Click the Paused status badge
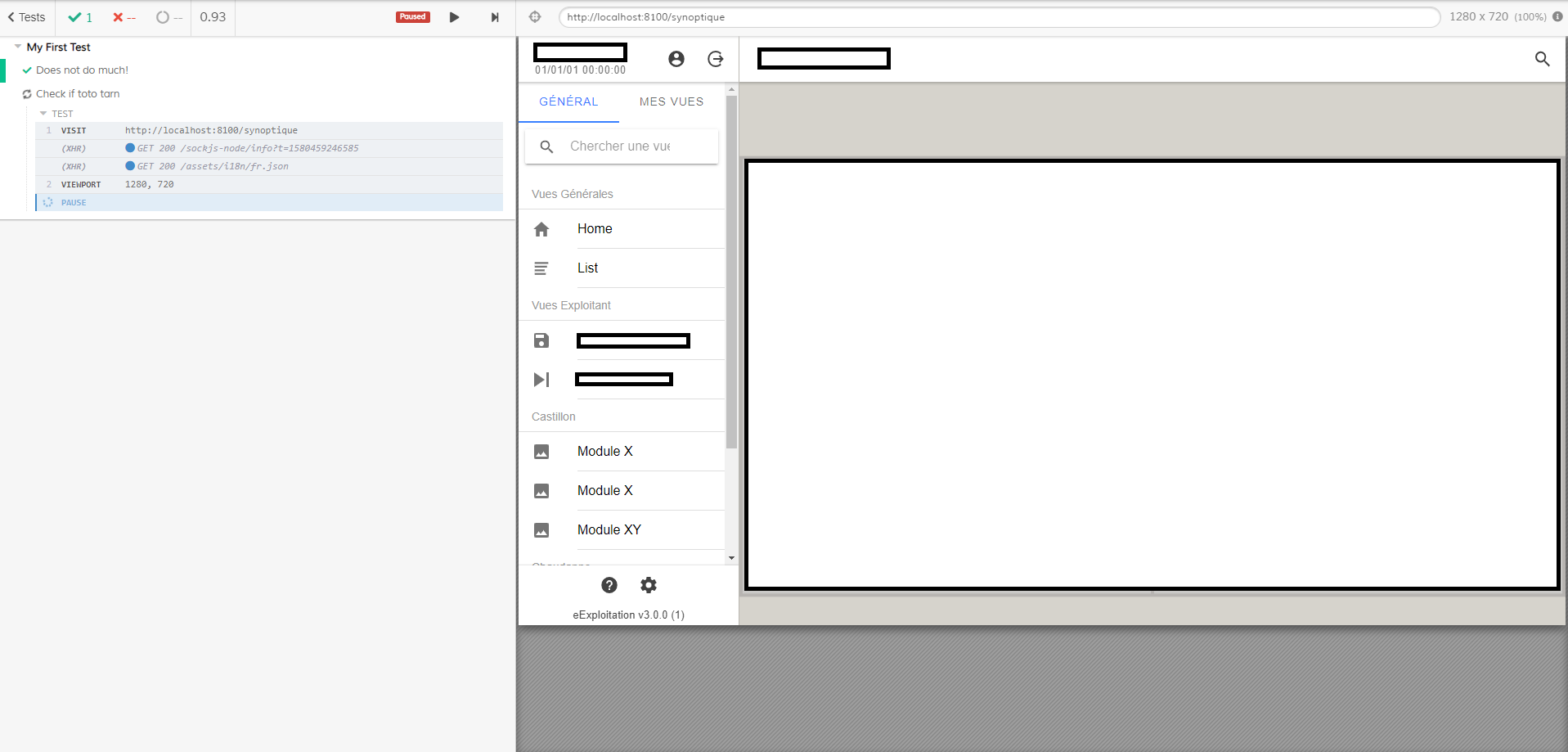The image size is (1568, 752). click(x=413, y=16)
